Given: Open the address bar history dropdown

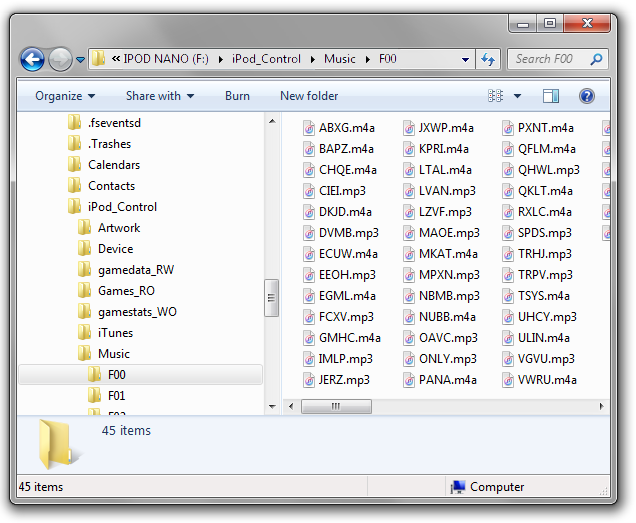Looking at the screenshot, I should (x=466, y=60).
